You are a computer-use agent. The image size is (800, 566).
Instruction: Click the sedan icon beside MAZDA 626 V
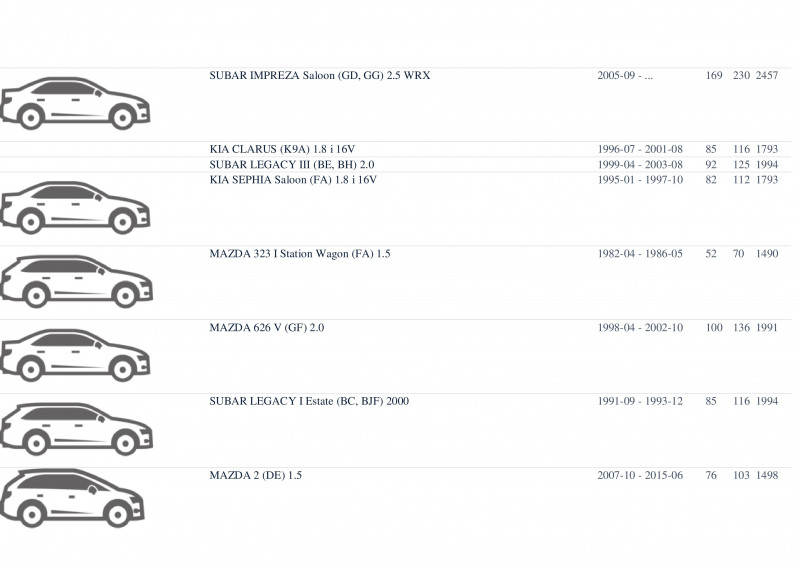pyautogui.click(x=75, y=355)
